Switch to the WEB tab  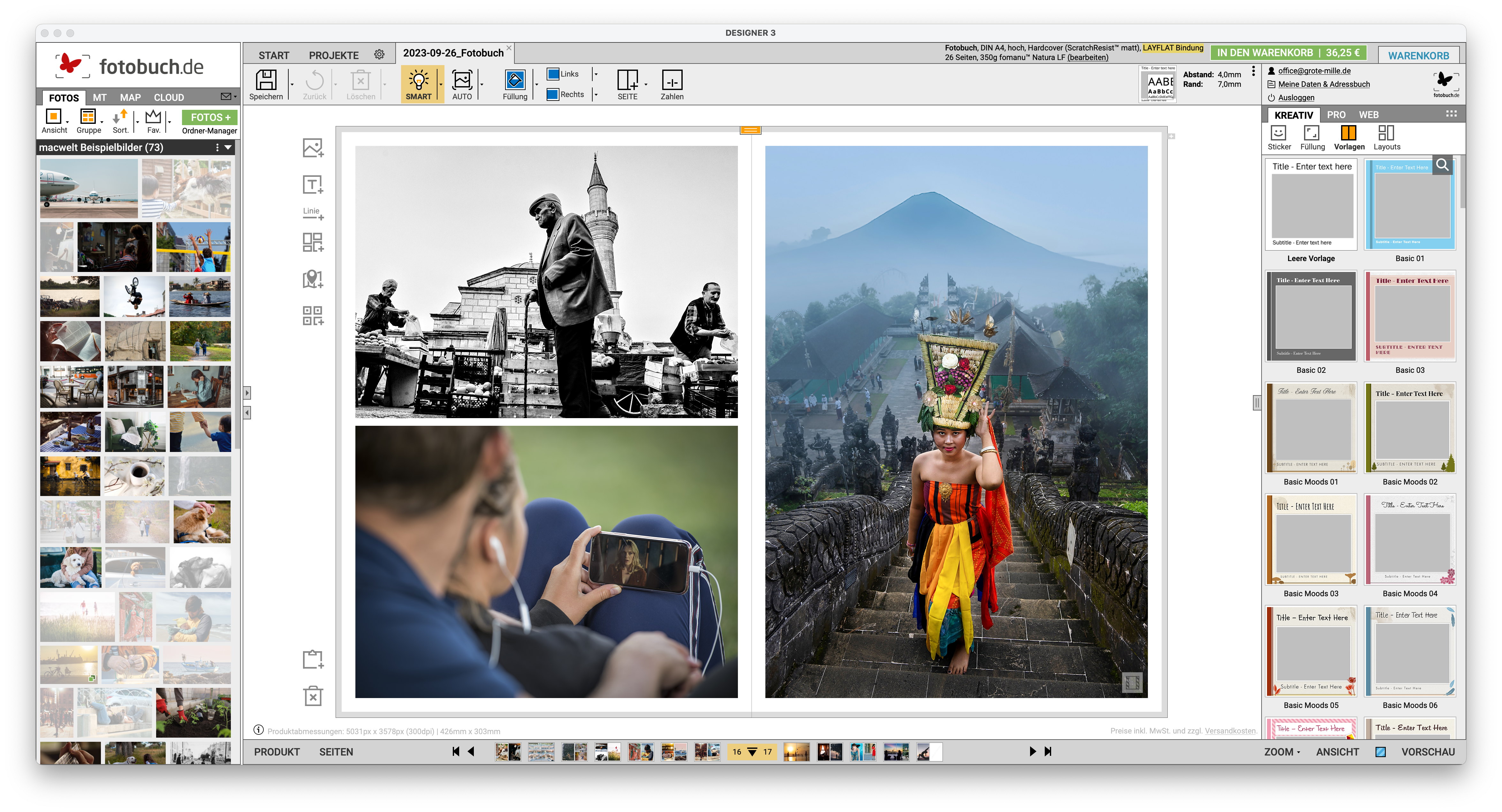tap(1369, 115)
